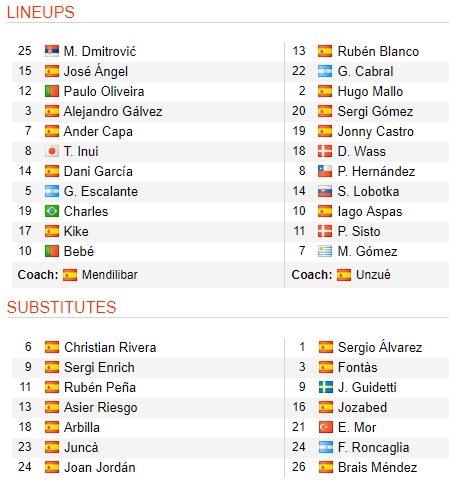Click the Argentine flag beside F. Roncaglia
This screenshot has height=480, width=449.
point(326,447)
